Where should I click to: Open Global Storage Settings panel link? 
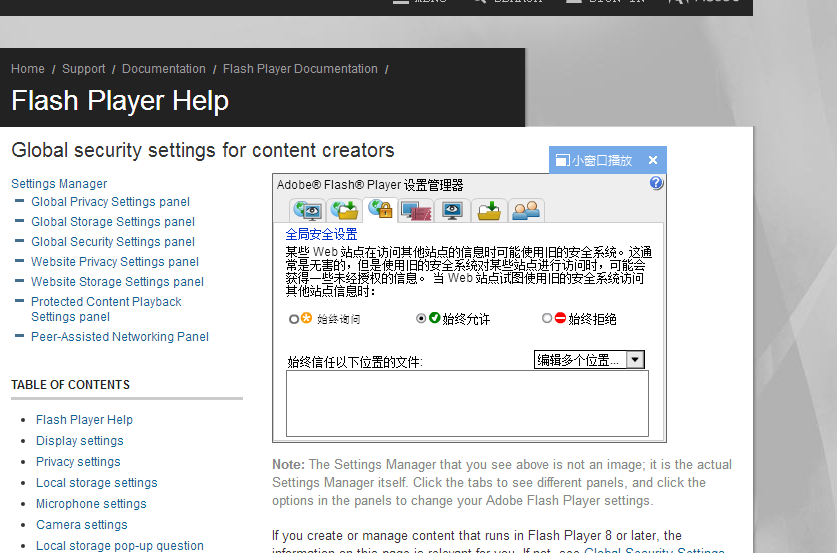click(113, 222)
